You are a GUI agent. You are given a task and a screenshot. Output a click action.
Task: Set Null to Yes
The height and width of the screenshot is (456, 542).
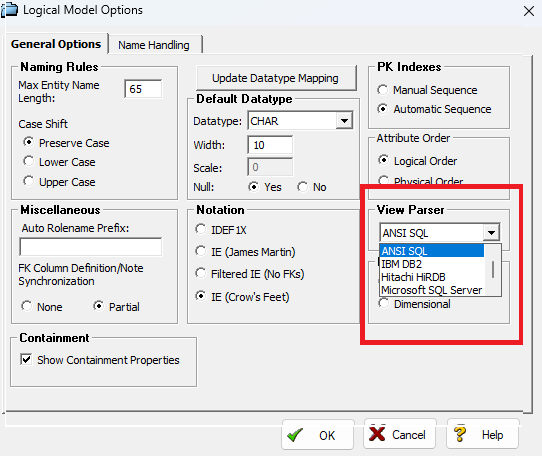(x=254, y=187)
